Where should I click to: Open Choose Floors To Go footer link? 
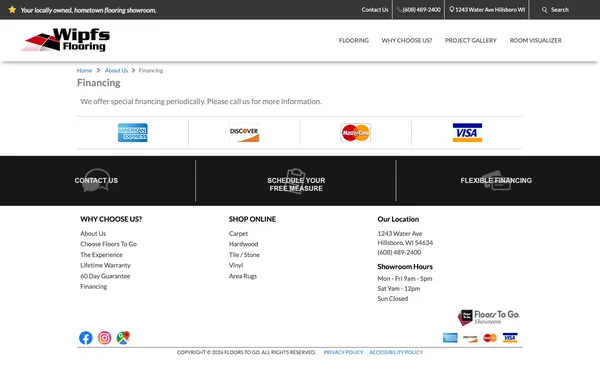click(x=108, y=244)
